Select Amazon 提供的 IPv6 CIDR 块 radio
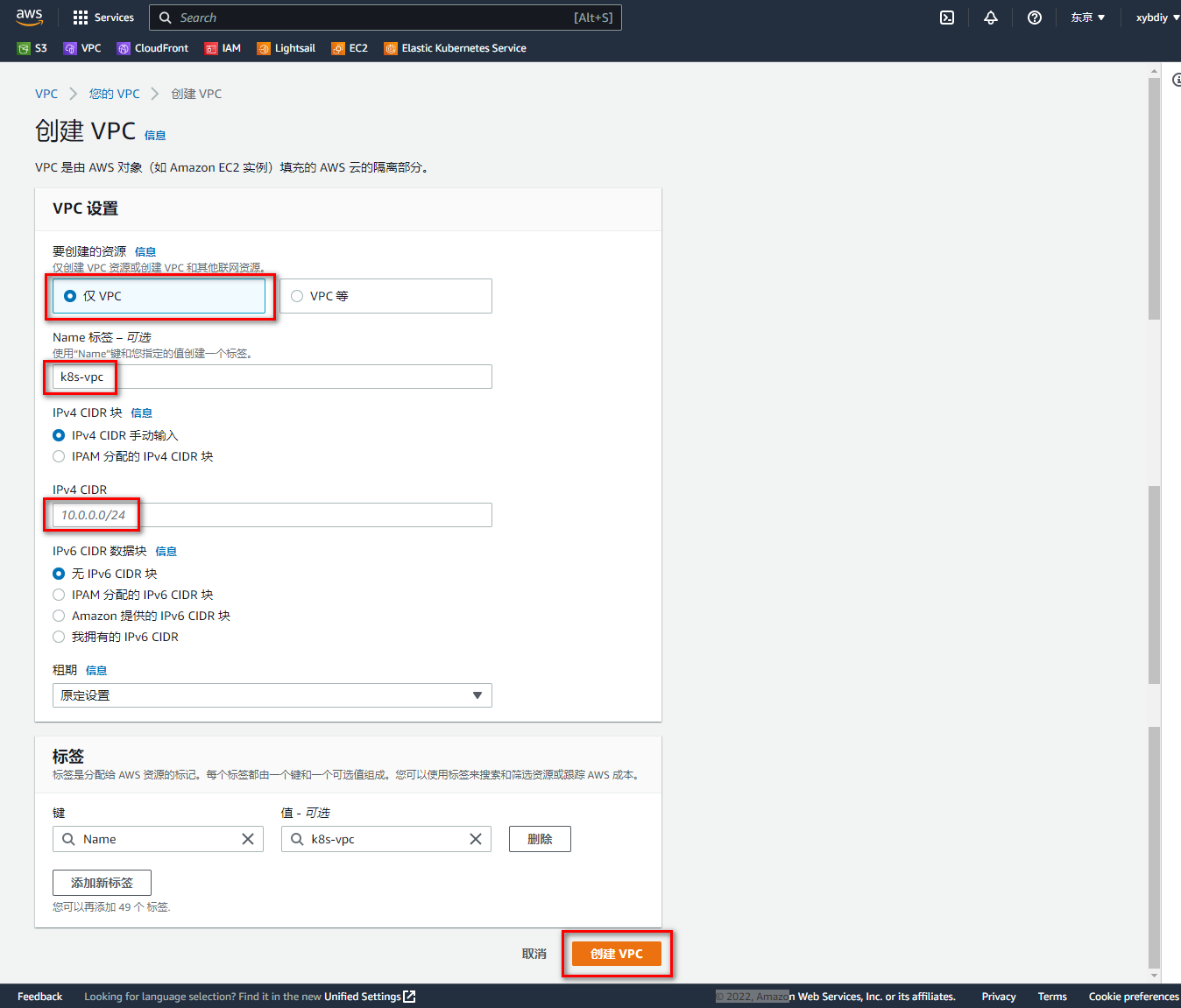This screenshot has height=1008, width=1181. point(59,616)
